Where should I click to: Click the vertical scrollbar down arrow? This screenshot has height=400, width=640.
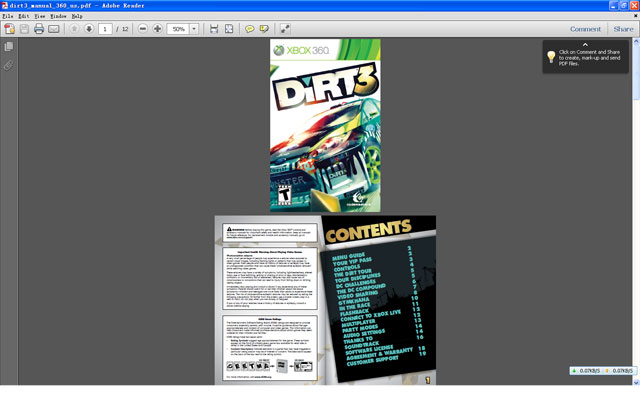pos(636,382)
